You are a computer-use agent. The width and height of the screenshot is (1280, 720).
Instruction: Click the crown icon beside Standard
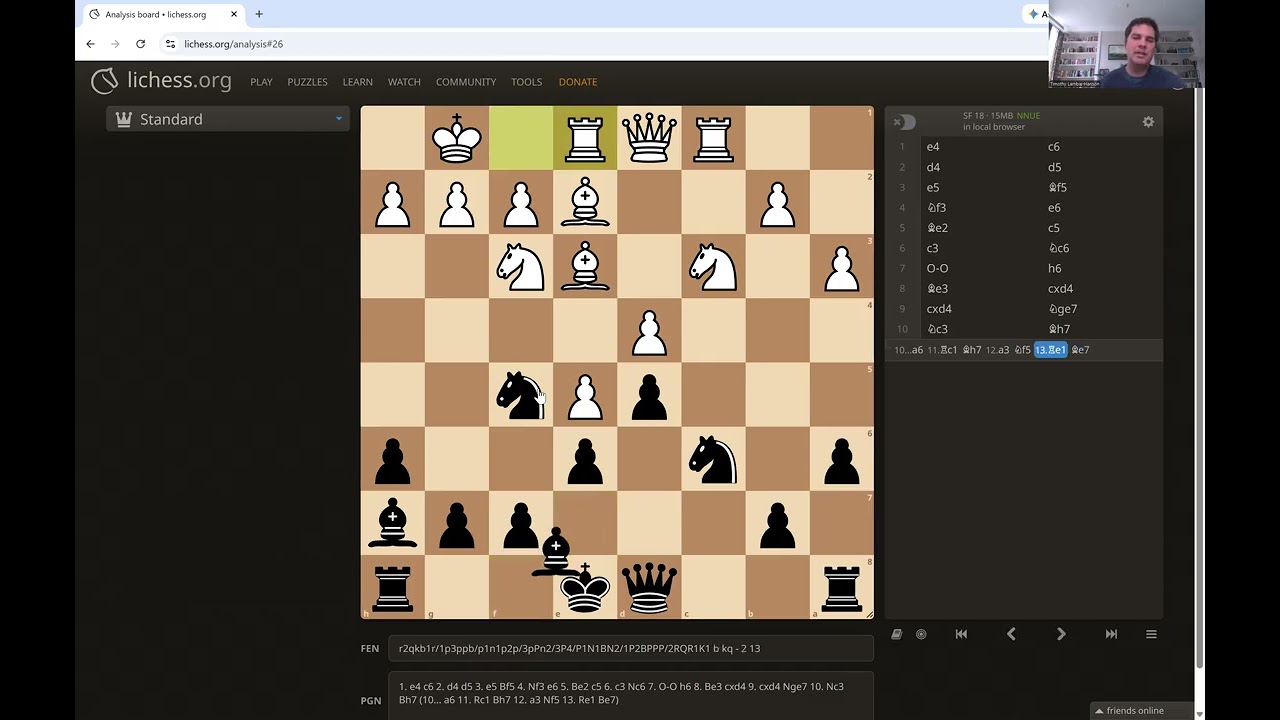point(124,119)
